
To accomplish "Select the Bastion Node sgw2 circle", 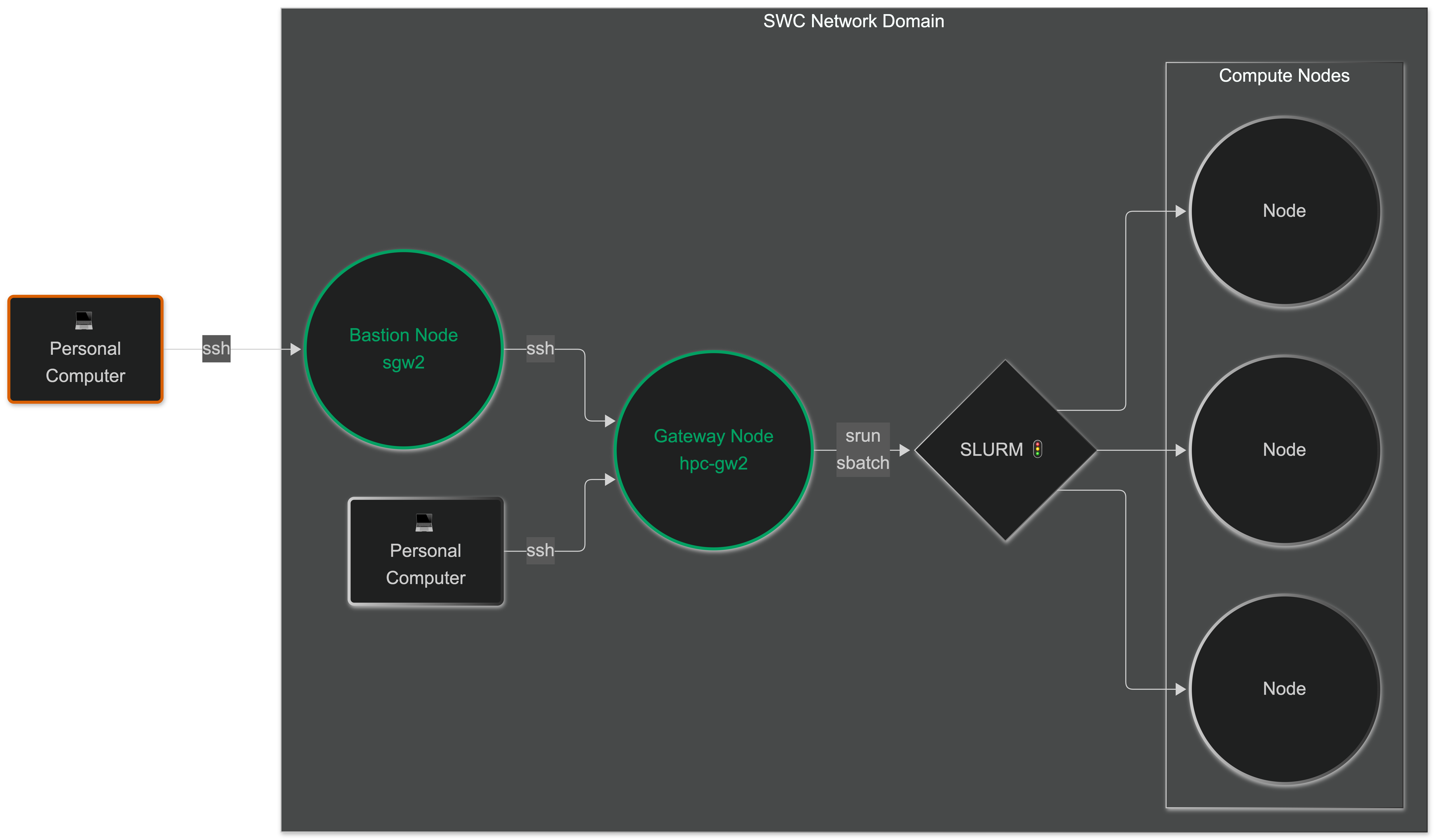I will [403, 349].
